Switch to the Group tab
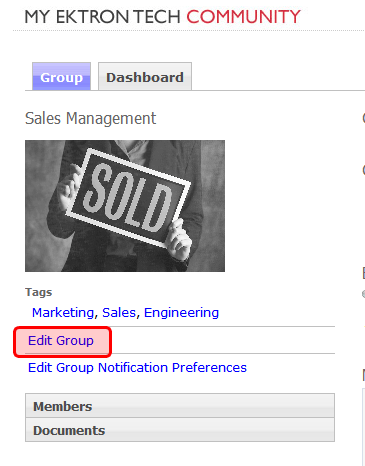 click(x=61, y=76)
